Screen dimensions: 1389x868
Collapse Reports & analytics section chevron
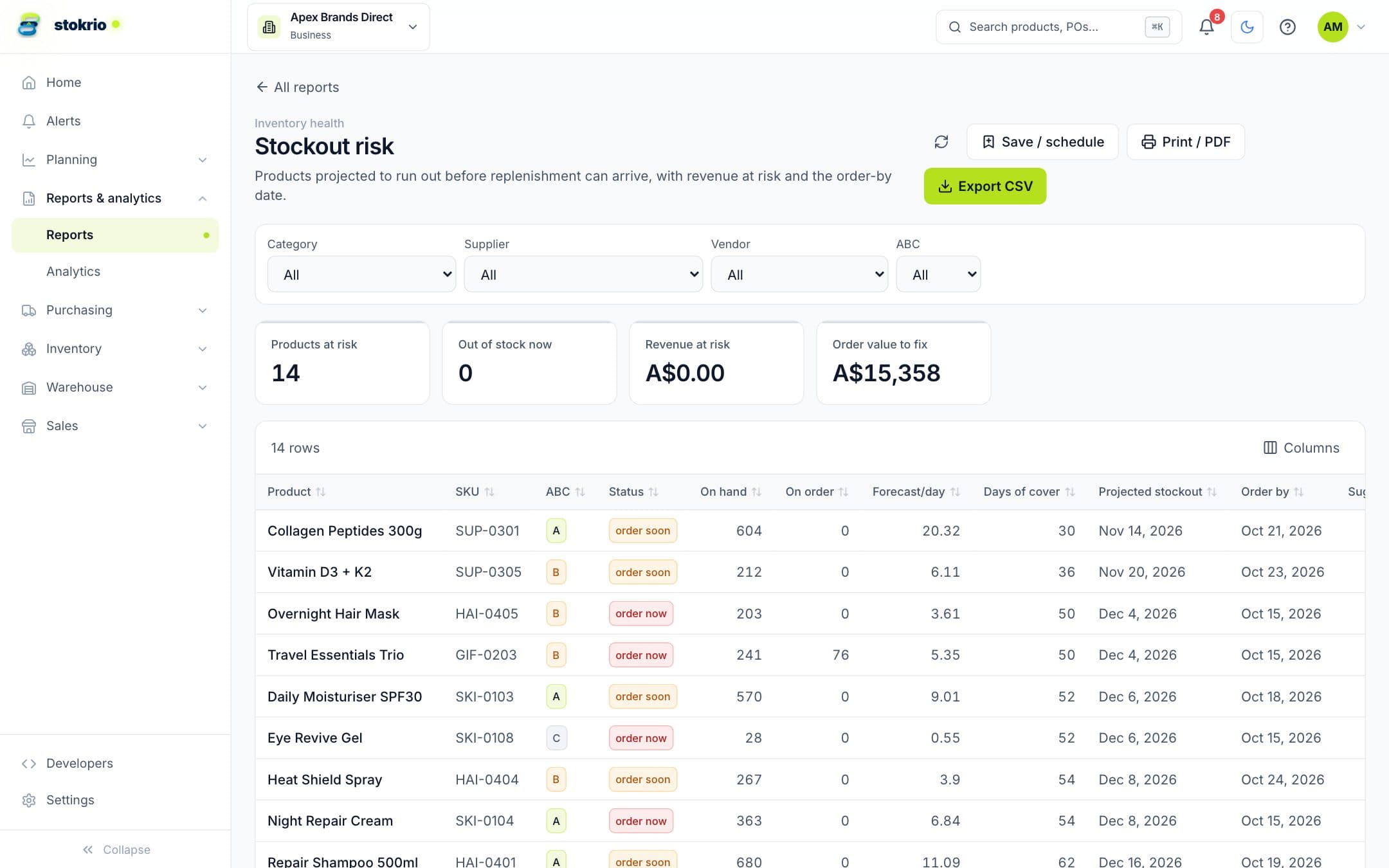click(203, 198)
